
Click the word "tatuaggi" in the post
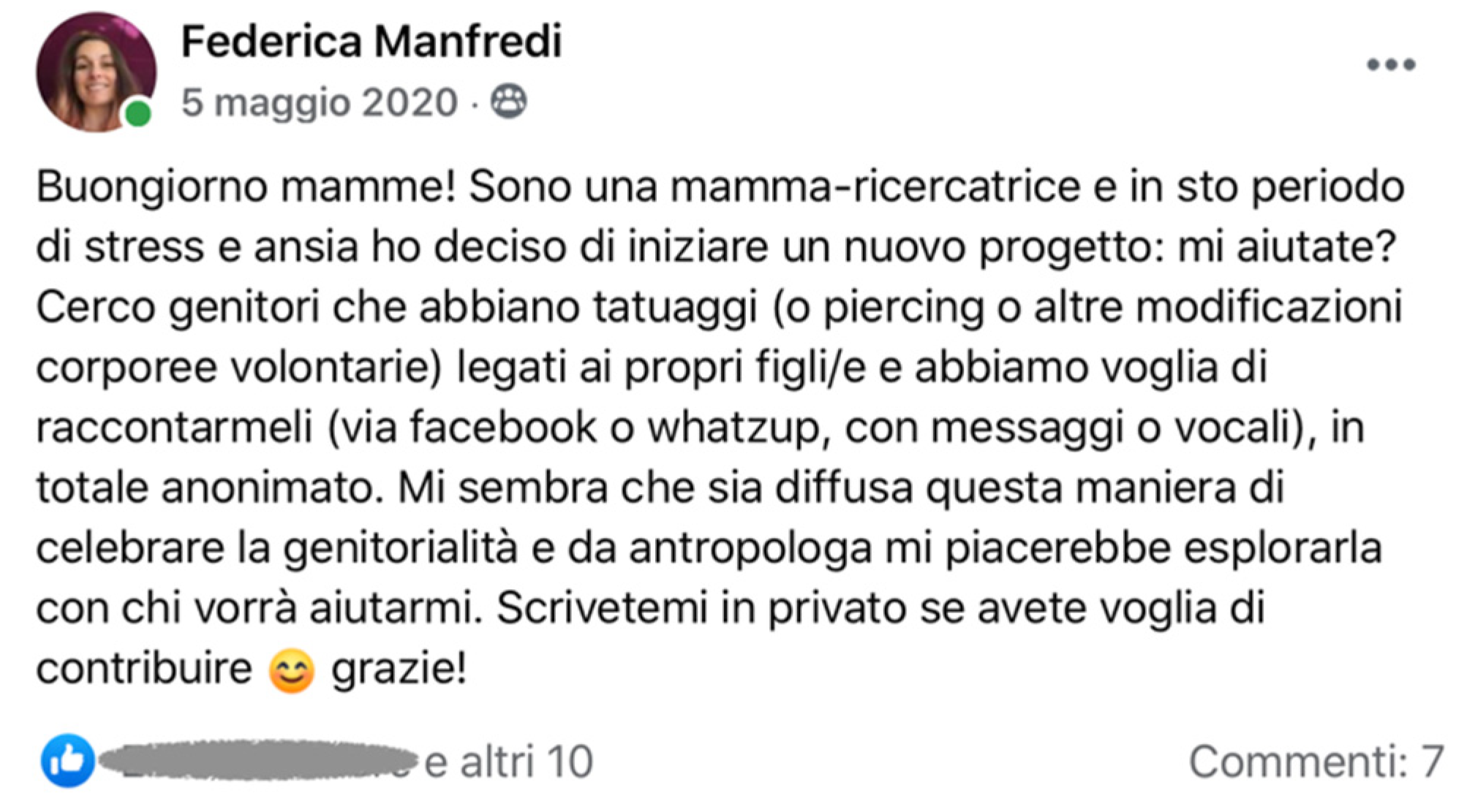click(674, 307)
